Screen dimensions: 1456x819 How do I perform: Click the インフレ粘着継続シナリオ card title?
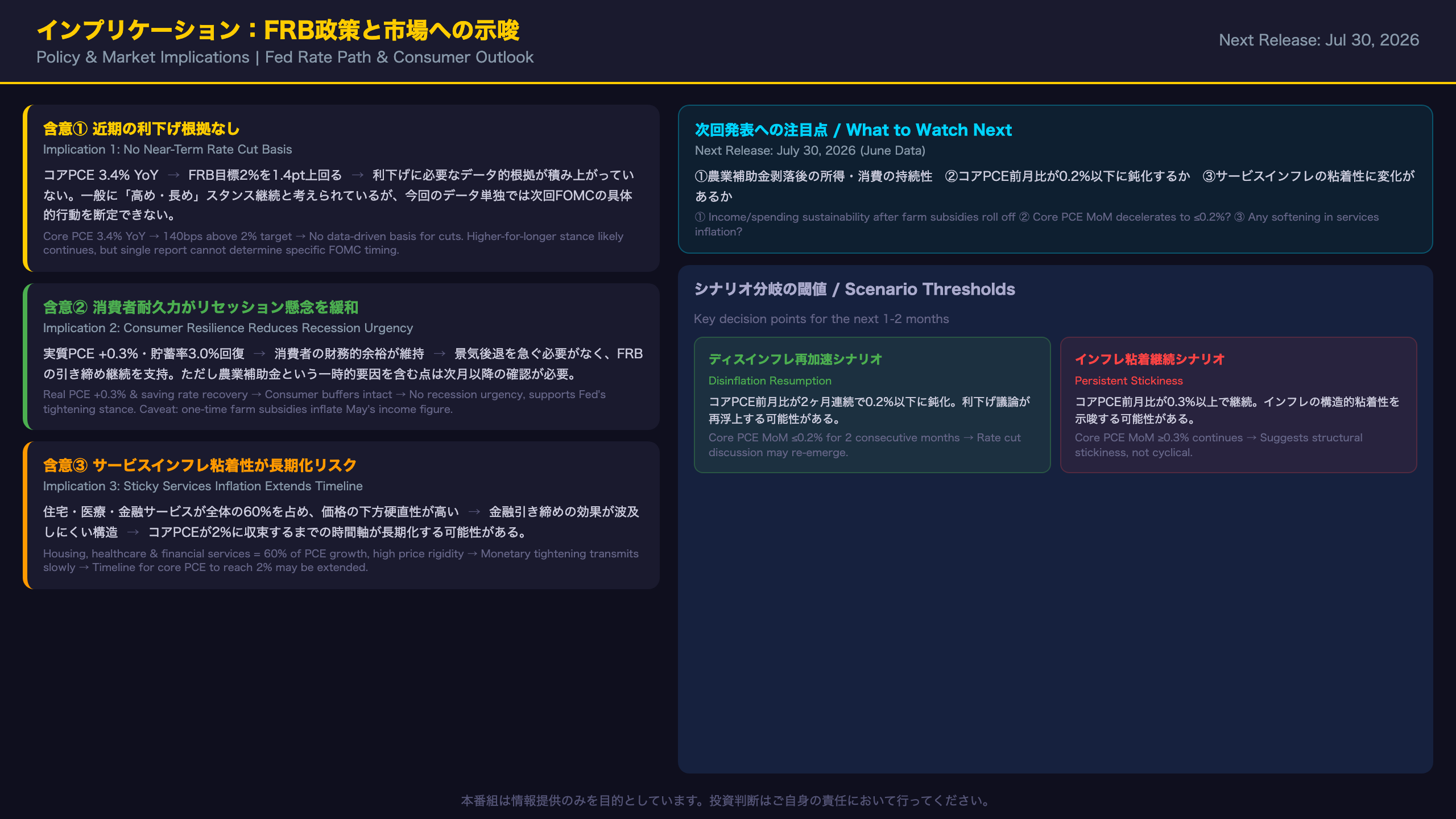pos(1149,359)
